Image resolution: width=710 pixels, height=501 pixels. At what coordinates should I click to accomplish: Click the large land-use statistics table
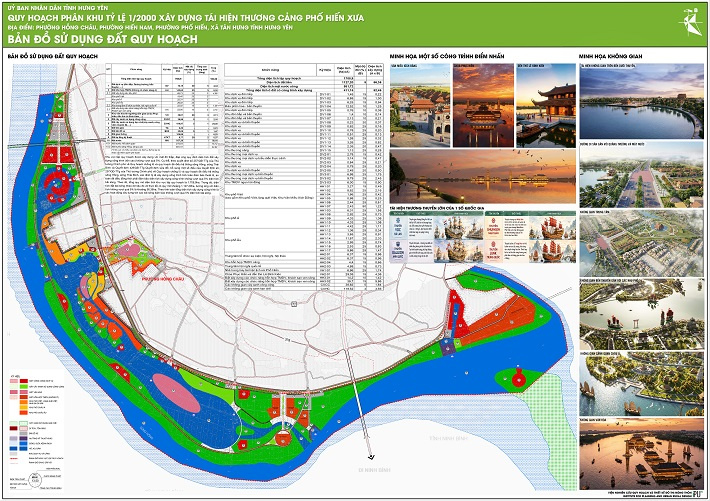tap(304, 177)
